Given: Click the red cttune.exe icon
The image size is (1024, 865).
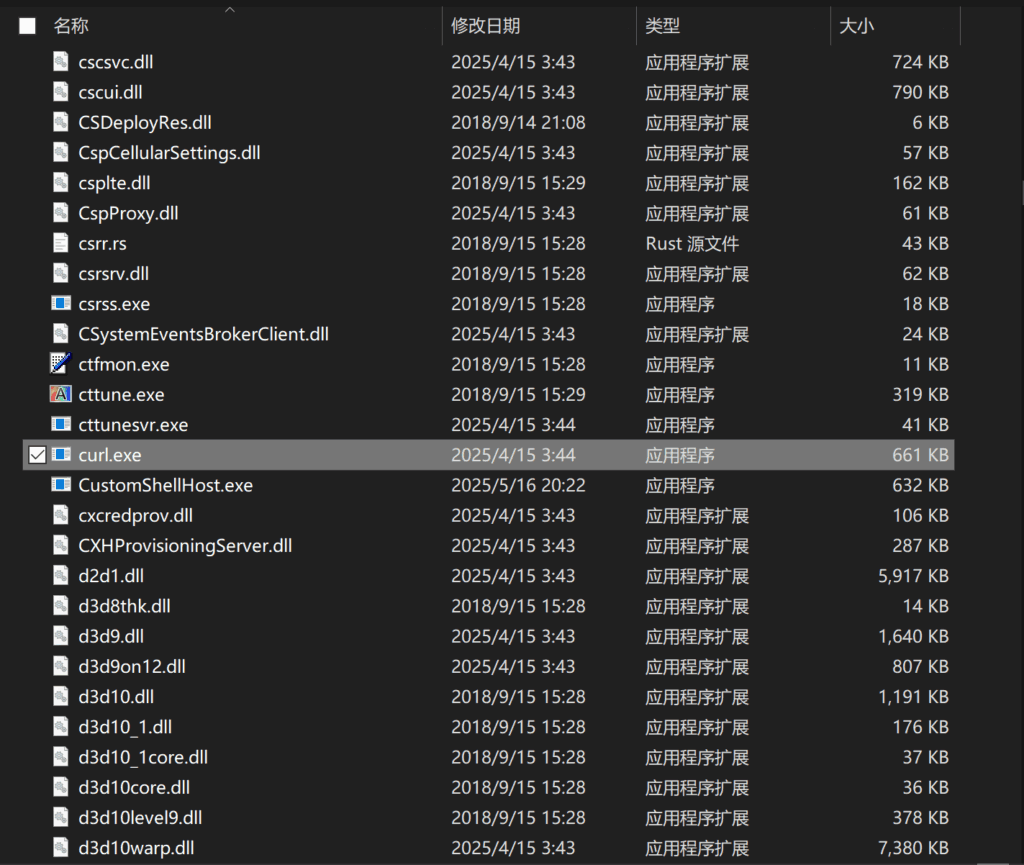Looking at the screenshot, I should point(60,395).
